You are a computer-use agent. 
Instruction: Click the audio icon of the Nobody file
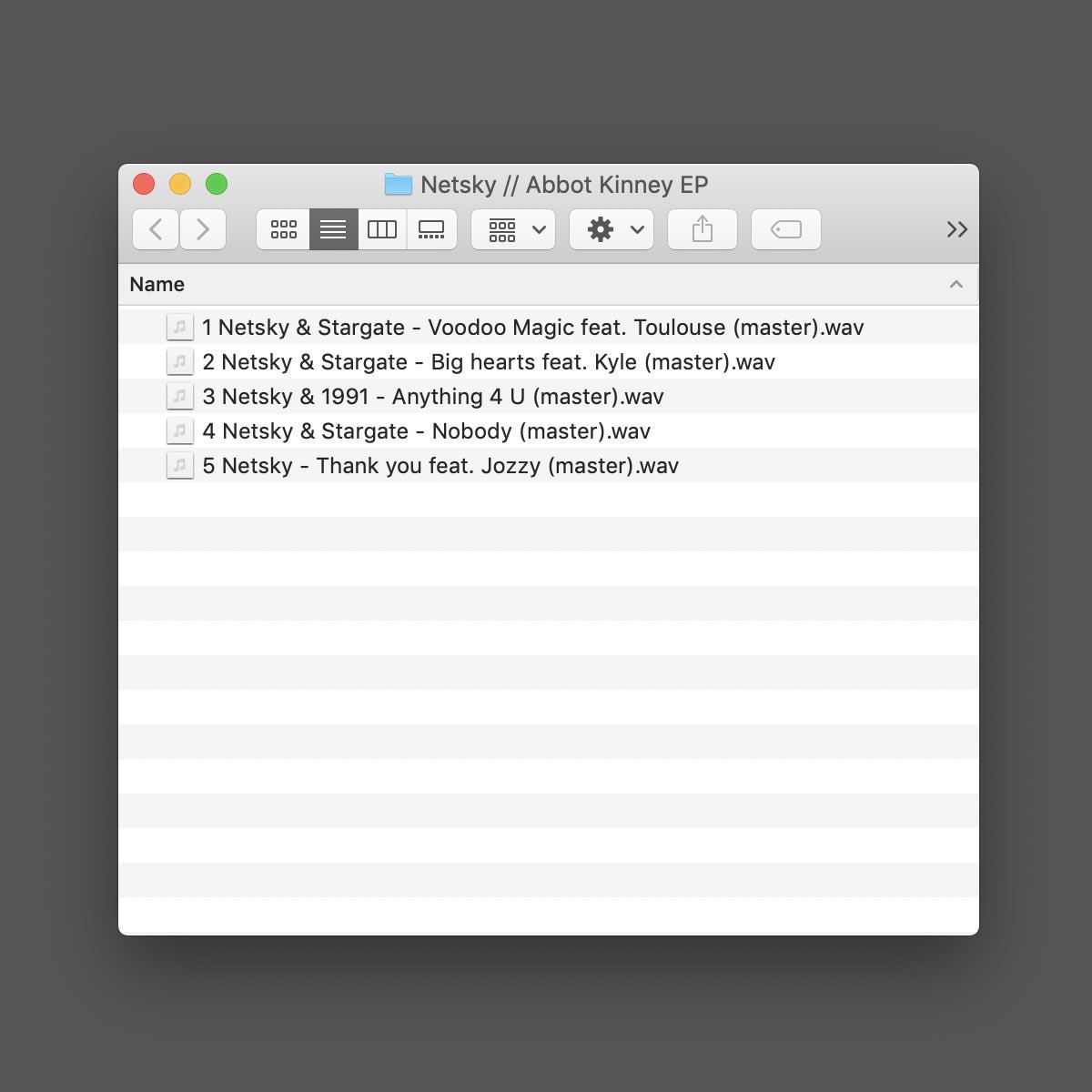[x=180, y=430]
